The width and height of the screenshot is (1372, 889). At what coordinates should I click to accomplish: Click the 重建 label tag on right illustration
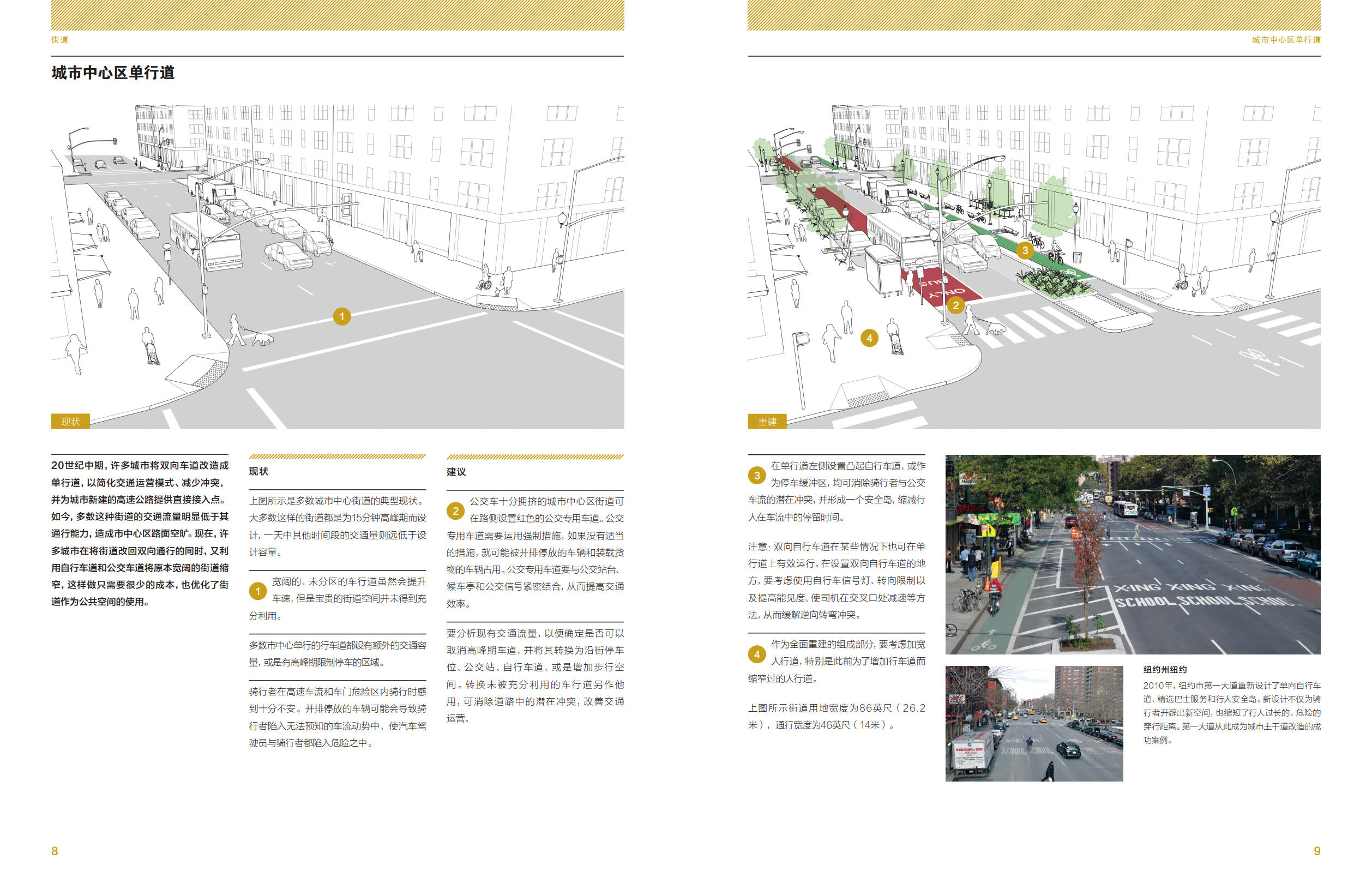tap(767, 422)
